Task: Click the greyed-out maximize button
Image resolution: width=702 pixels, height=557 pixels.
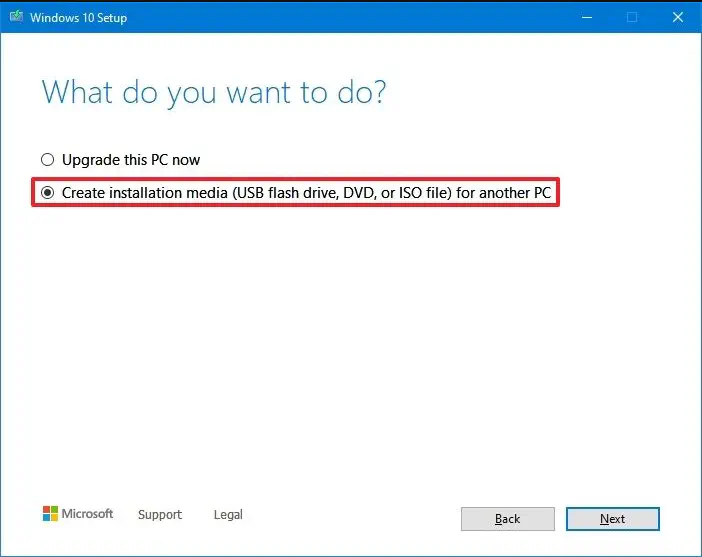Action: tap(632, 17)
